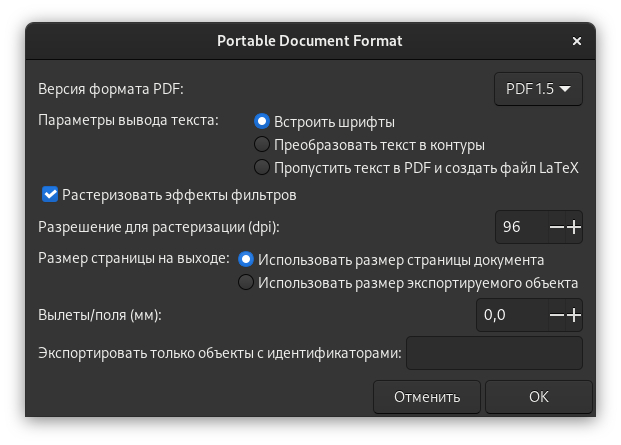Screen dimensions: 621x445
Task: Increase bleed margin with plus button
Action: pos(574,315)
